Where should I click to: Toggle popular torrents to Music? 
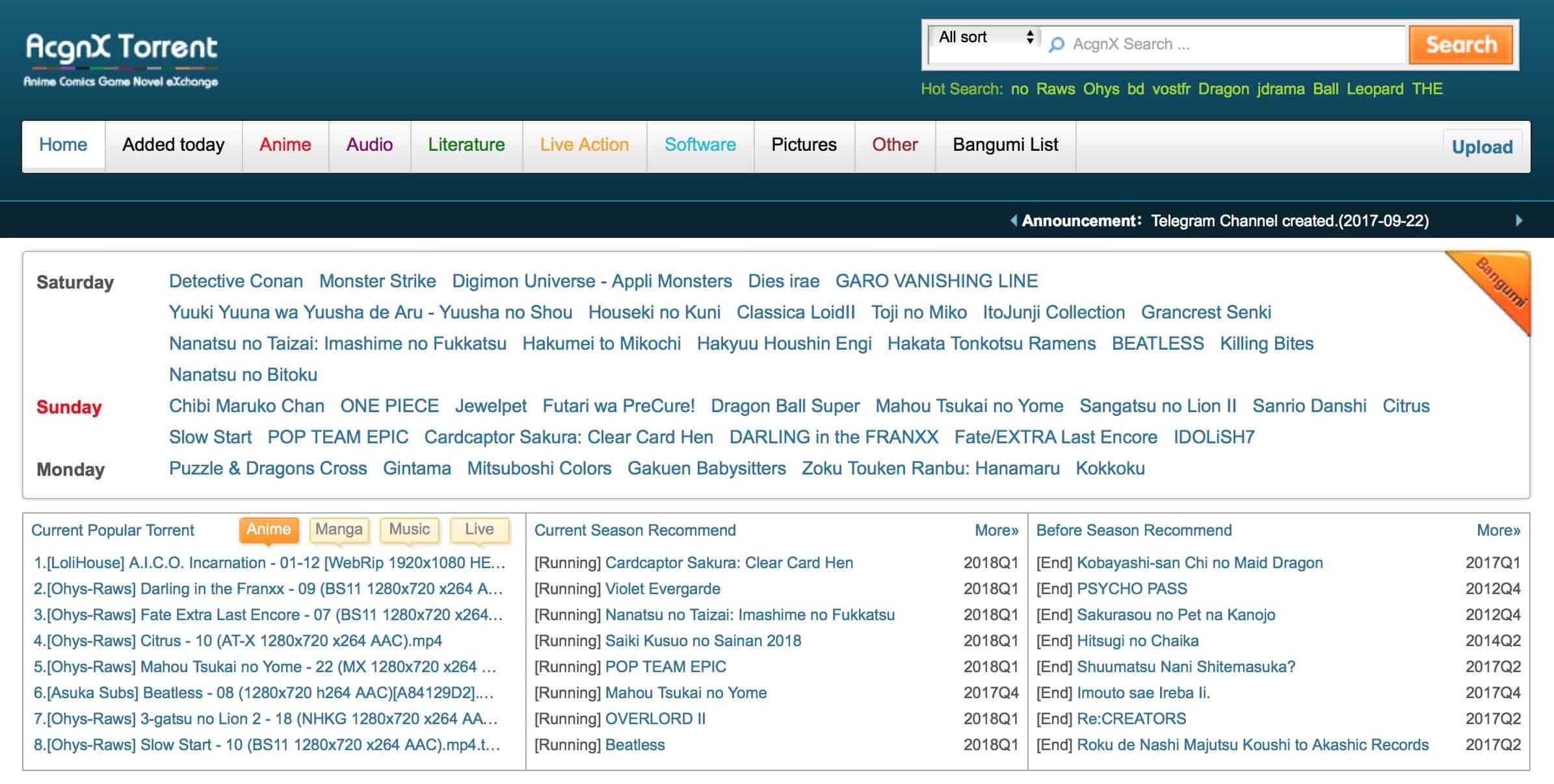tap(409, 529)
